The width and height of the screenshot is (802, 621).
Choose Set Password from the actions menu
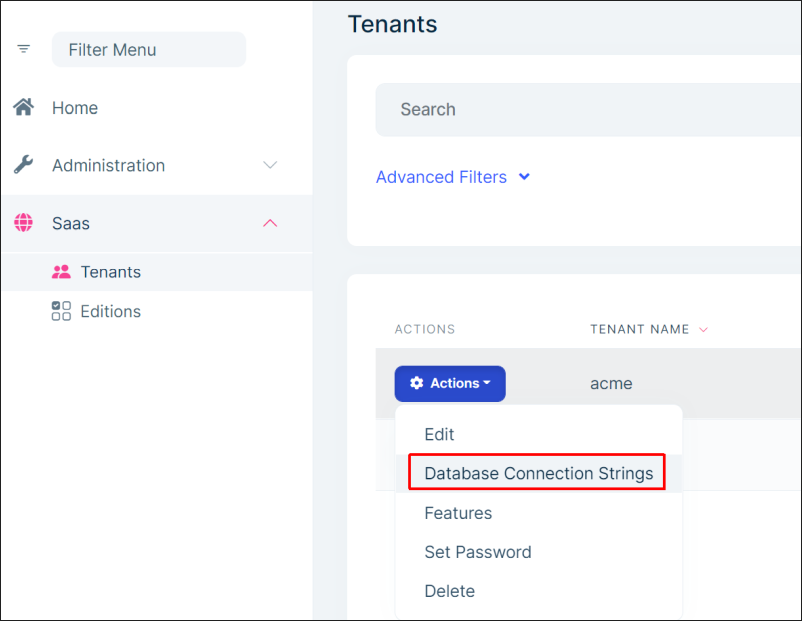click(478, 552)
